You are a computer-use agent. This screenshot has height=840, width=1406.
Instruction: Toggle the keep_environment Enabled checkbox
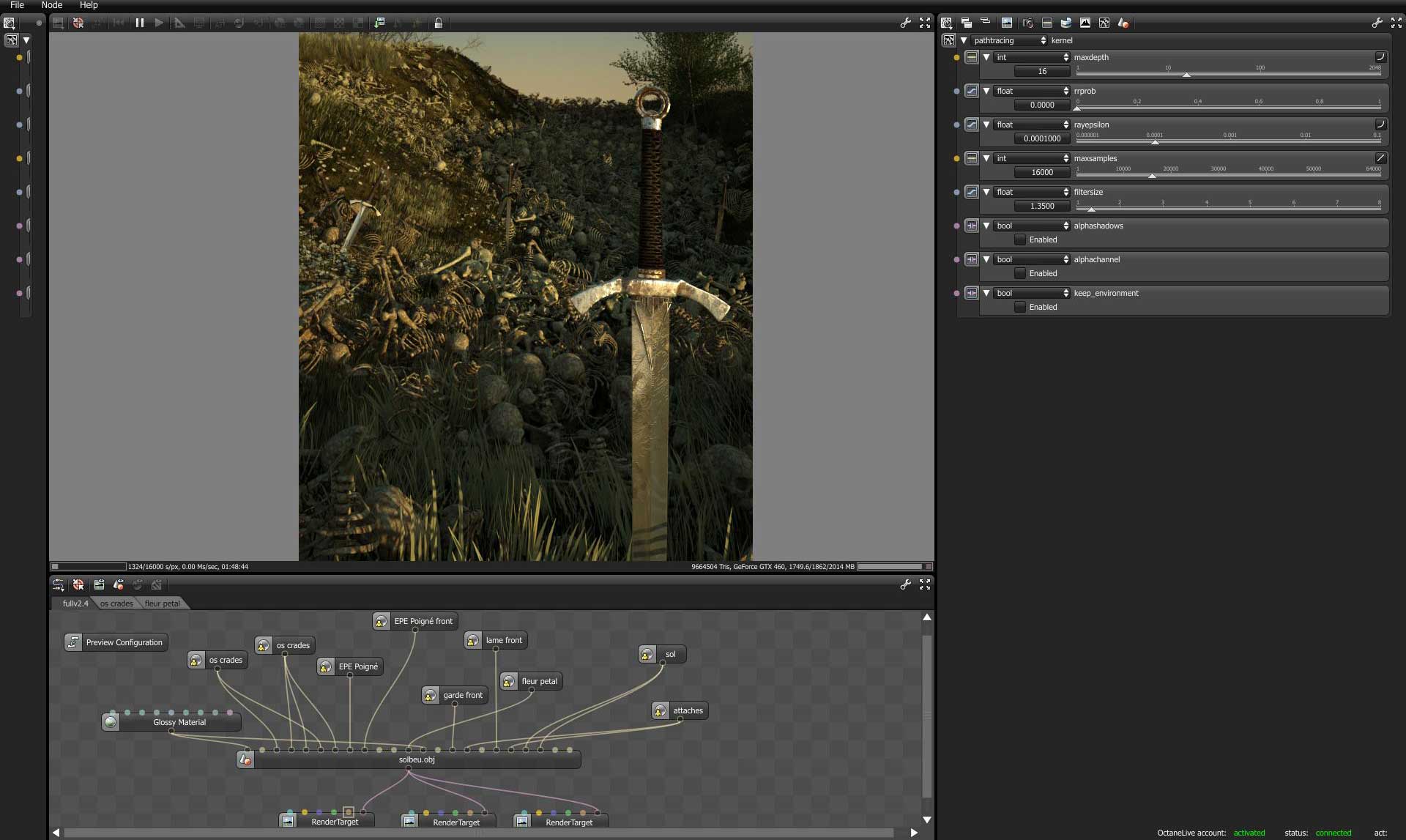[1020, 307]
